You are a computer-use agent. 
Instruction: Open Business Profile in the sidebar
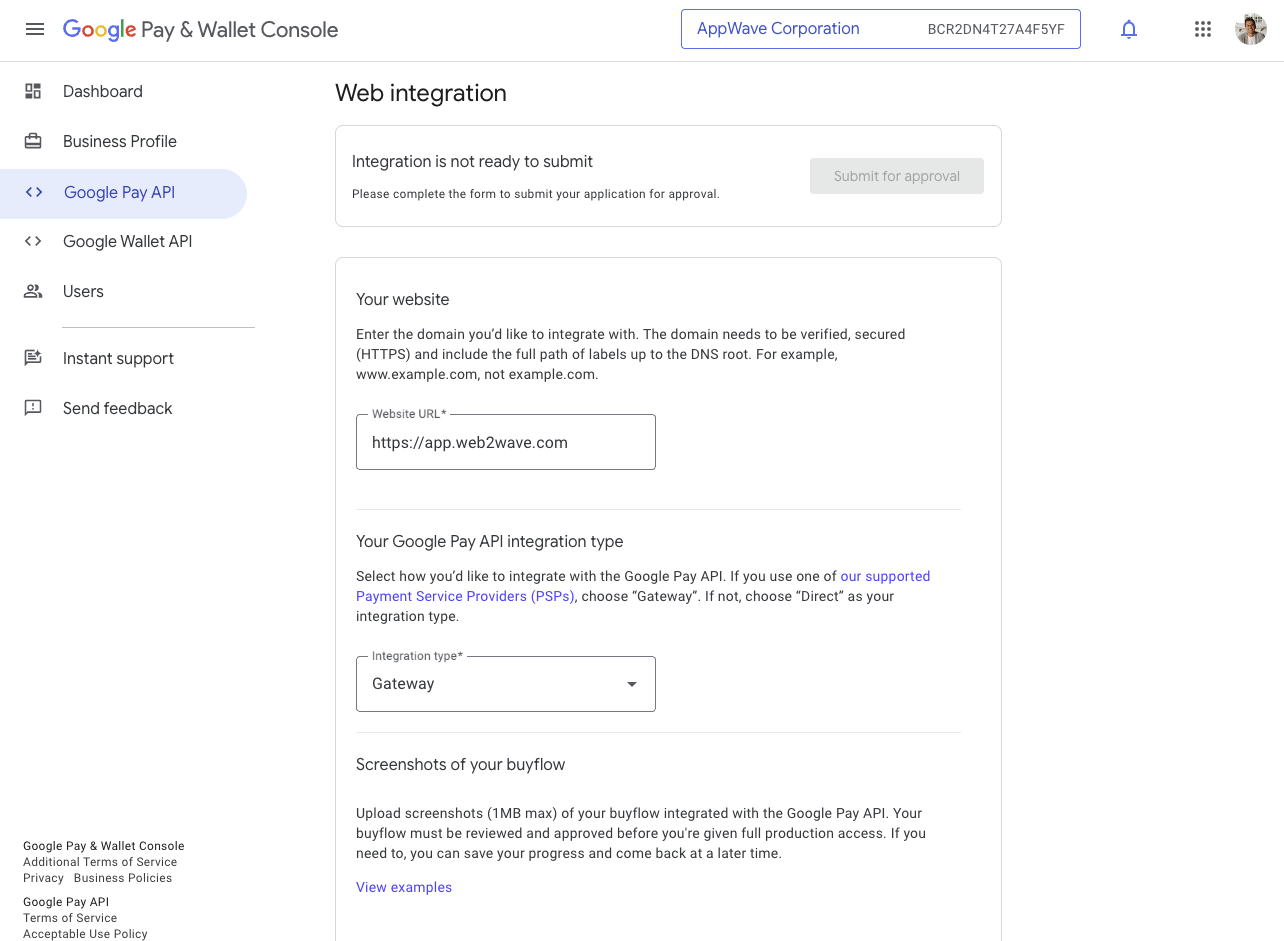[x=120, y=141]
